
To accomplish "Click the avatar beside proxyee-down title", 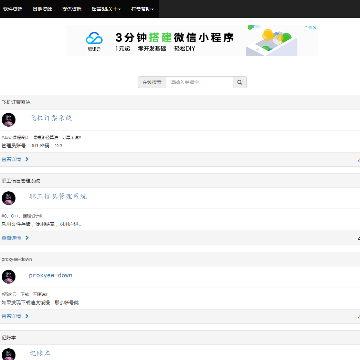I will [9, 277].
